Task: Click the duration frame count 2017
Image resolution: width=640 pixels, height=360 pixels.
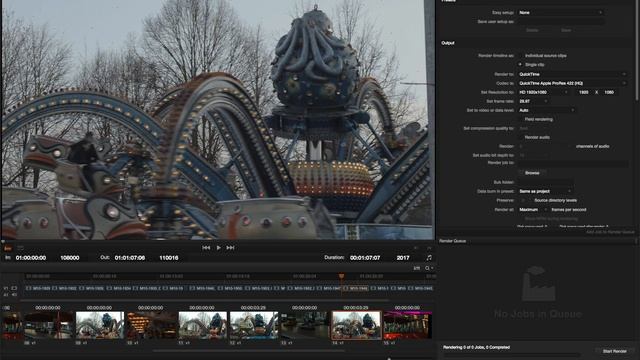Action: [x=403, y=258]
